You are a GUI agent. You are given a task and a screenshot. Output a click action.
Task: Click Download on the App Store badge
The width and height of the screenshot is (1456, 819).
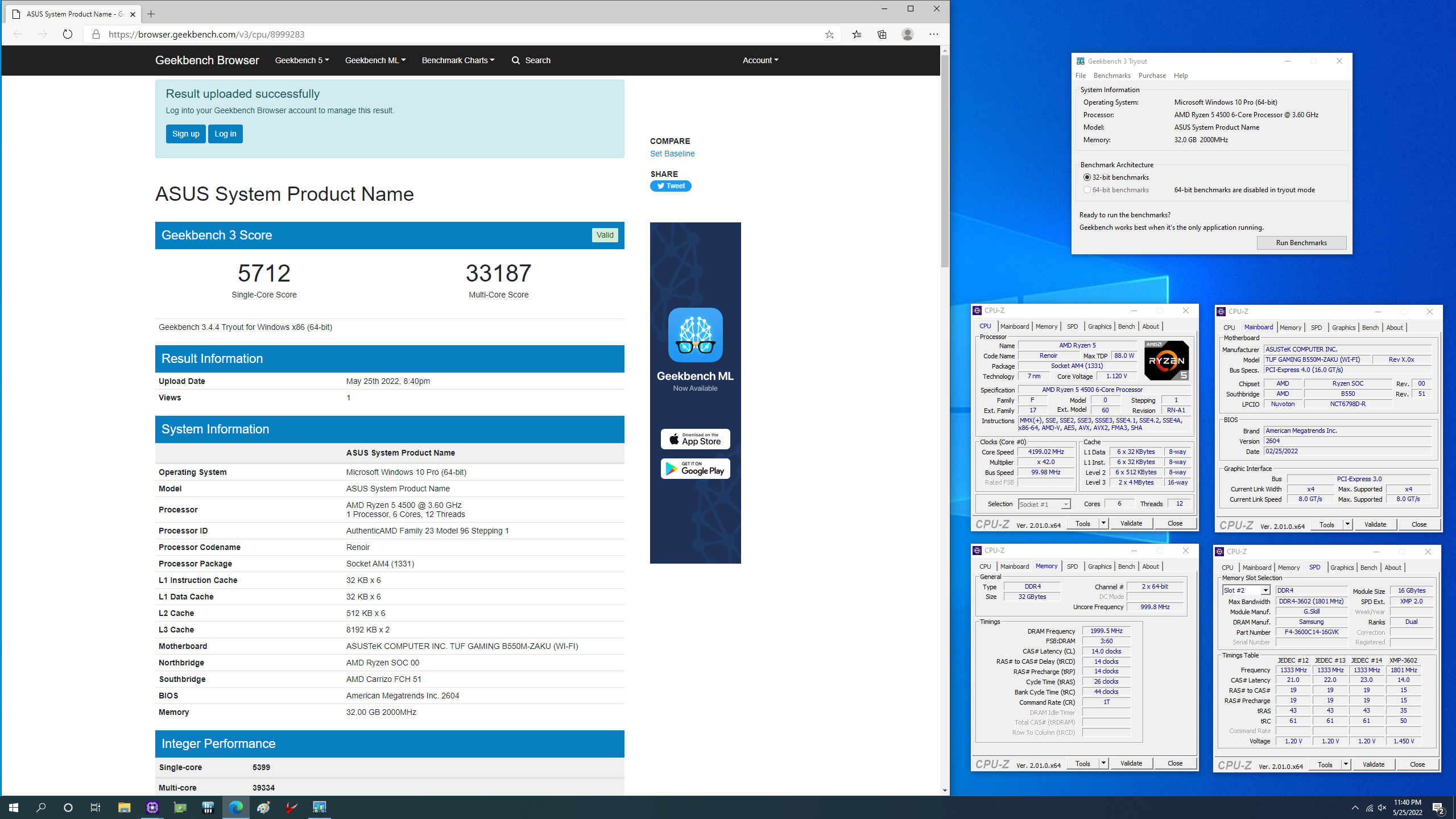coord(695,439)
